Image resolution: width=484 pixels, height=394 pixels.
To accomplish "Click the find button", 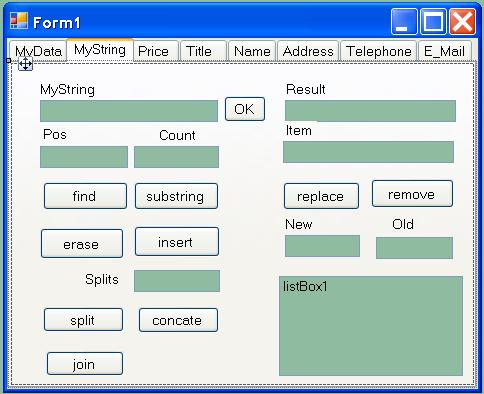I will [x=85, y=196].
